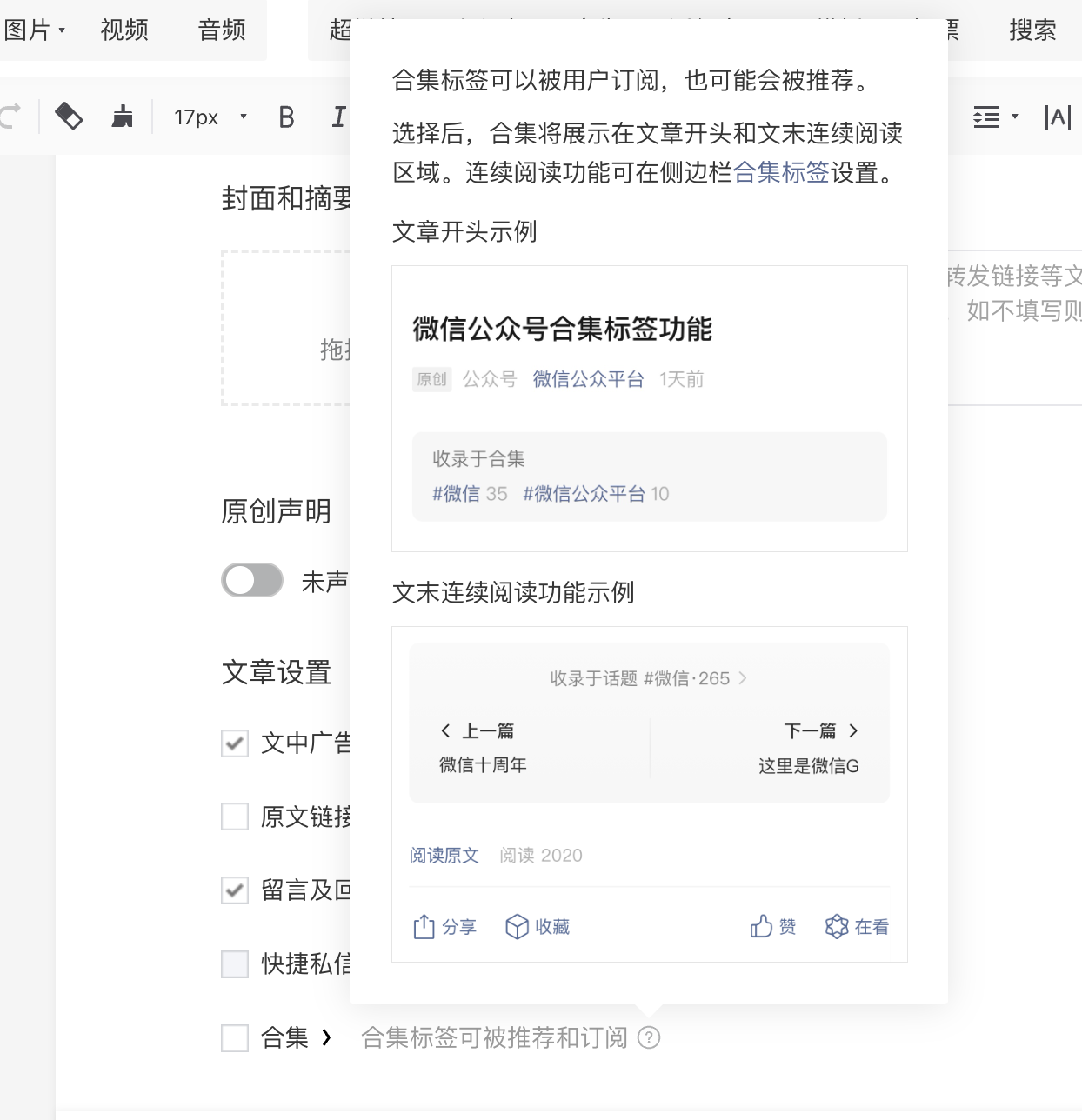Image resolution: width=1082 pixels, height=1120 pixels.
Task: Open 收录于话题 #微信·265 topic row
Action: point(649,678)
